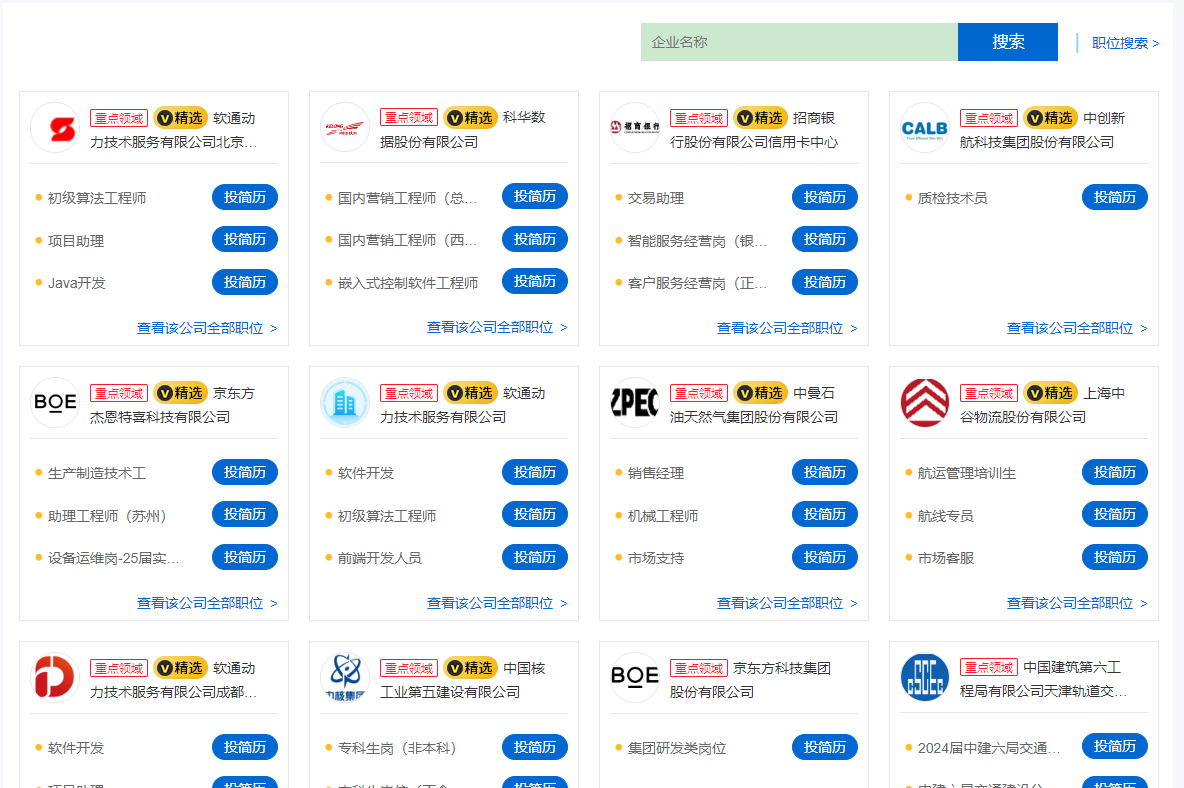Expand all positions for 招商银行 company

click(786, 328)
